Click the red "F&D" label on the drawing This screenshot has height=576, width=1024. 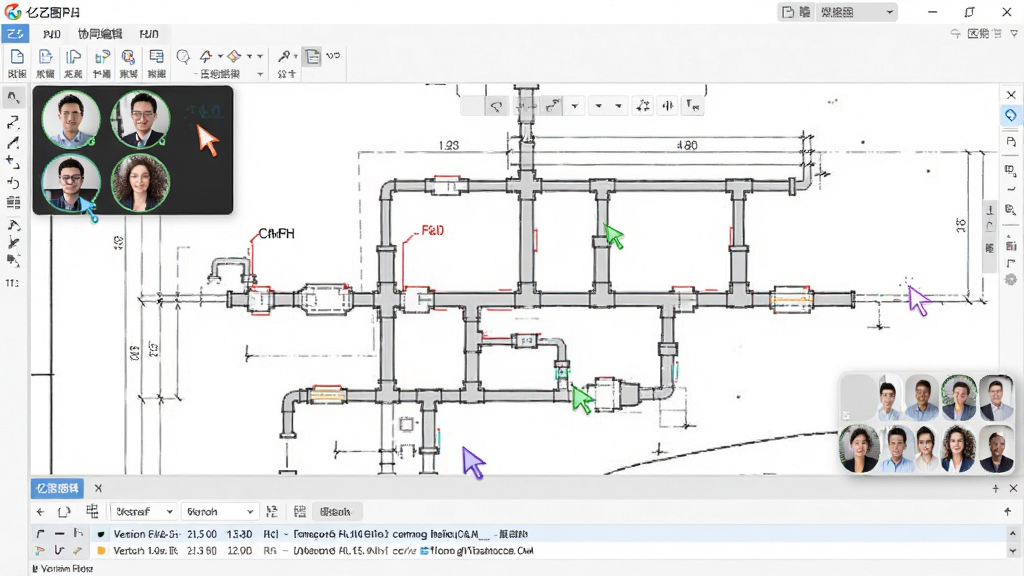pos(432,231)
